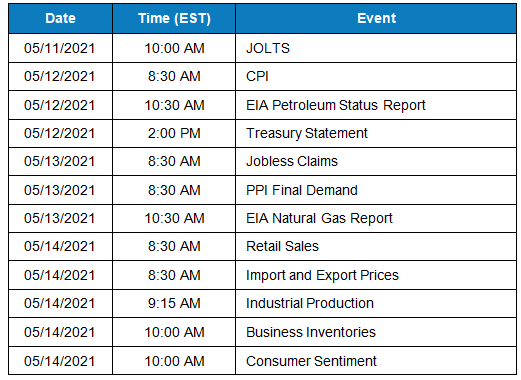Select the JOLTS event cell
The height and width of the screenshot is (380, 521).
[376, 48]
